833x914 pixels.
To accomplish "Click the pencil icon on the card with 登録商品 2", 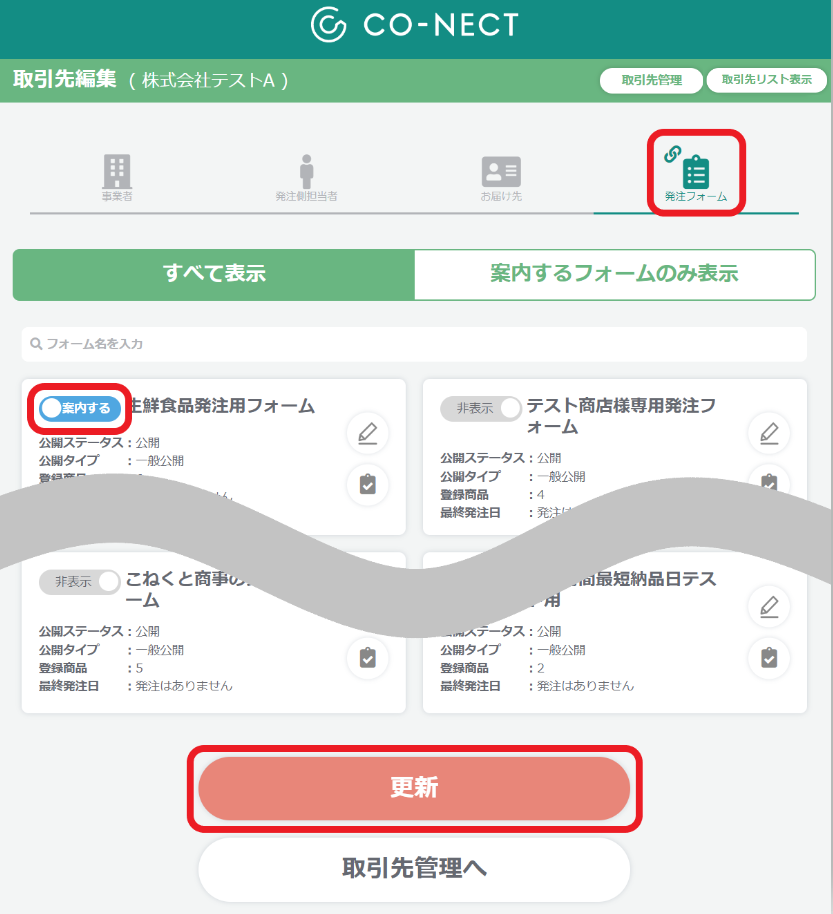I will [x=769, y=607].
